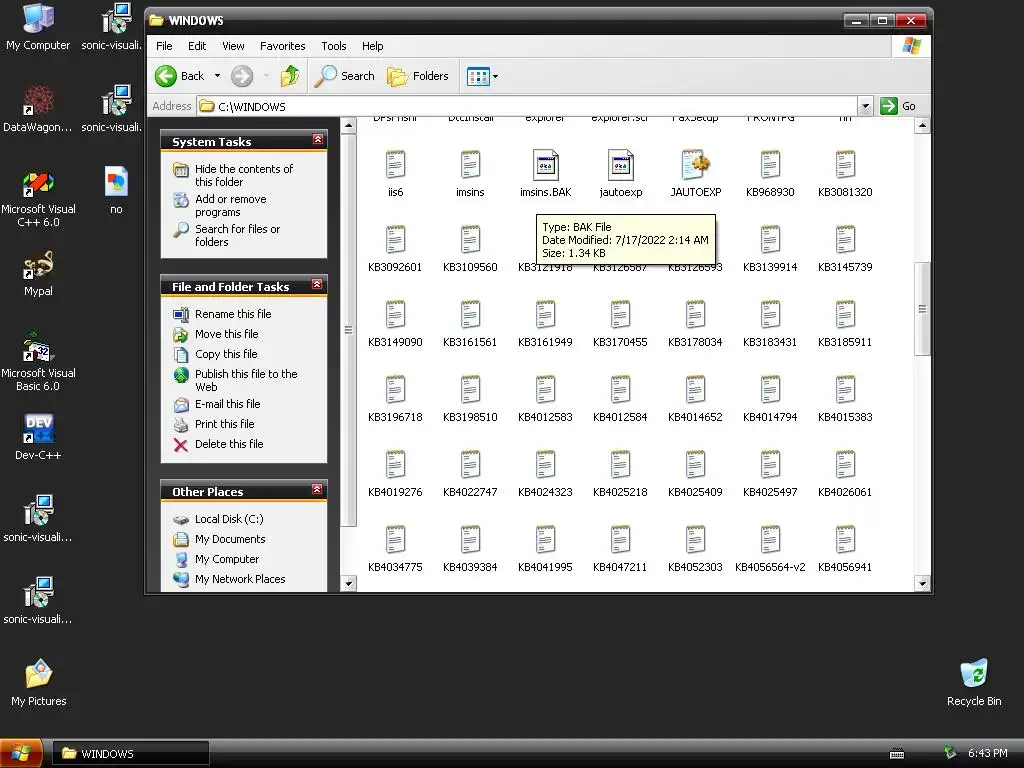Select the KB3092601 file icon
This screenshot has height=768, width=1024.
click(395, 240)
